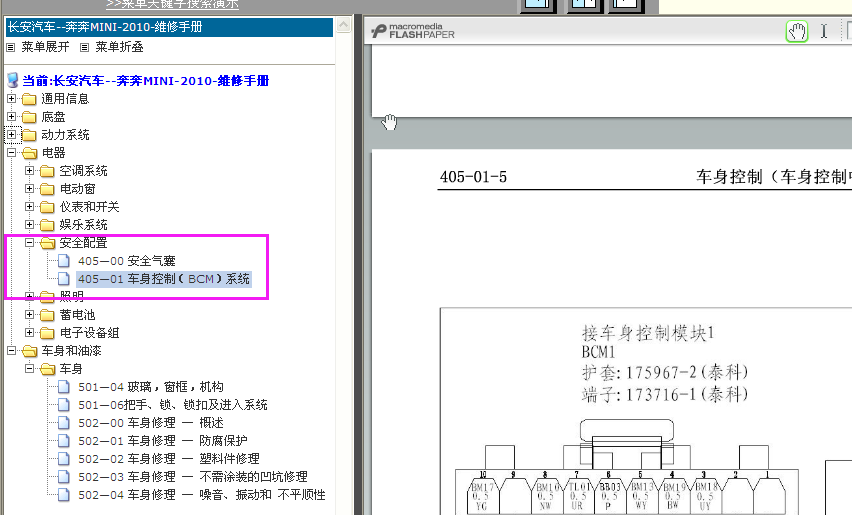Click the left panel scroll up arrow
This screenshot has width=852, height=515.
click(x=343, y=25)
